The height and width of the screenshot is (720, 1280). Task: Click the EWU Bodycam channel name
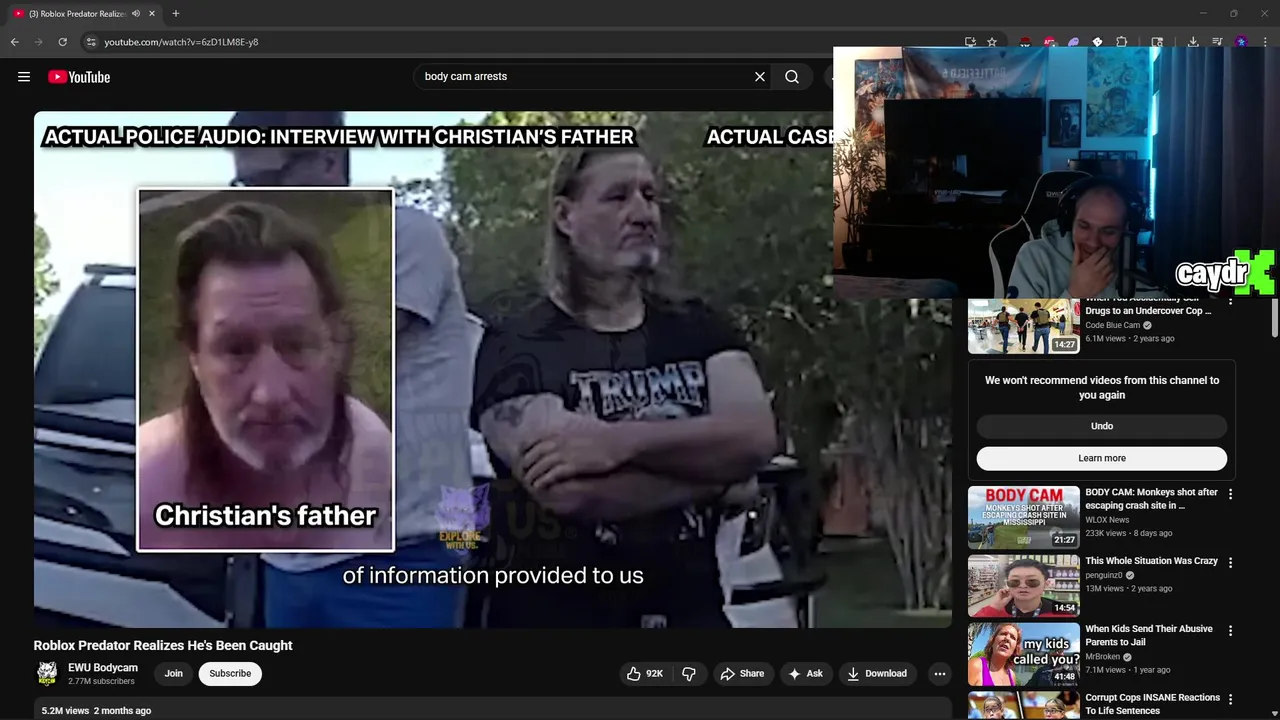coord(103,668)
